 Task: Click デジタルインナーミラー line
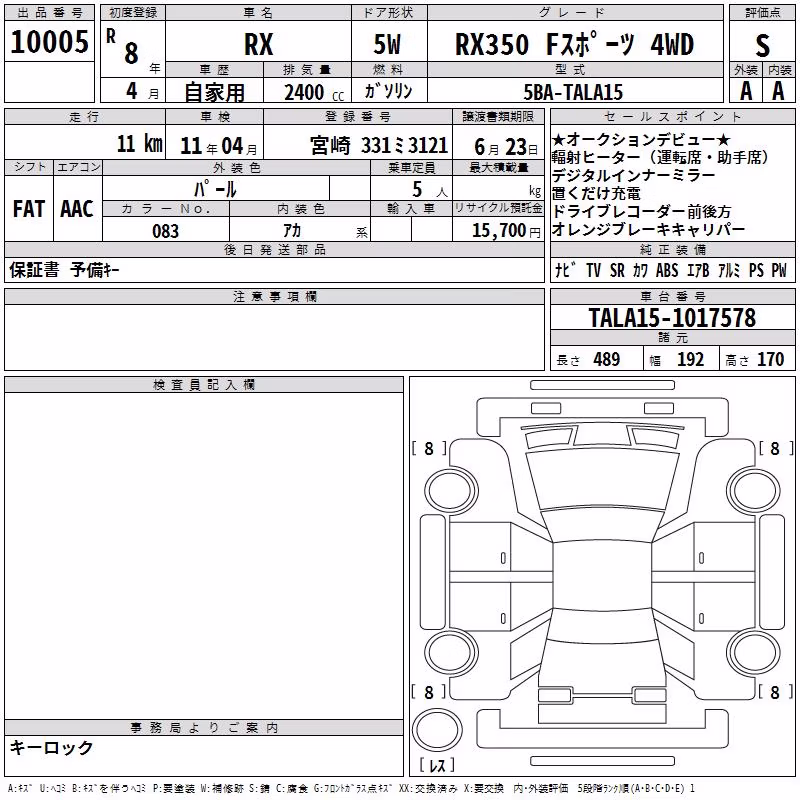(634, 176)
